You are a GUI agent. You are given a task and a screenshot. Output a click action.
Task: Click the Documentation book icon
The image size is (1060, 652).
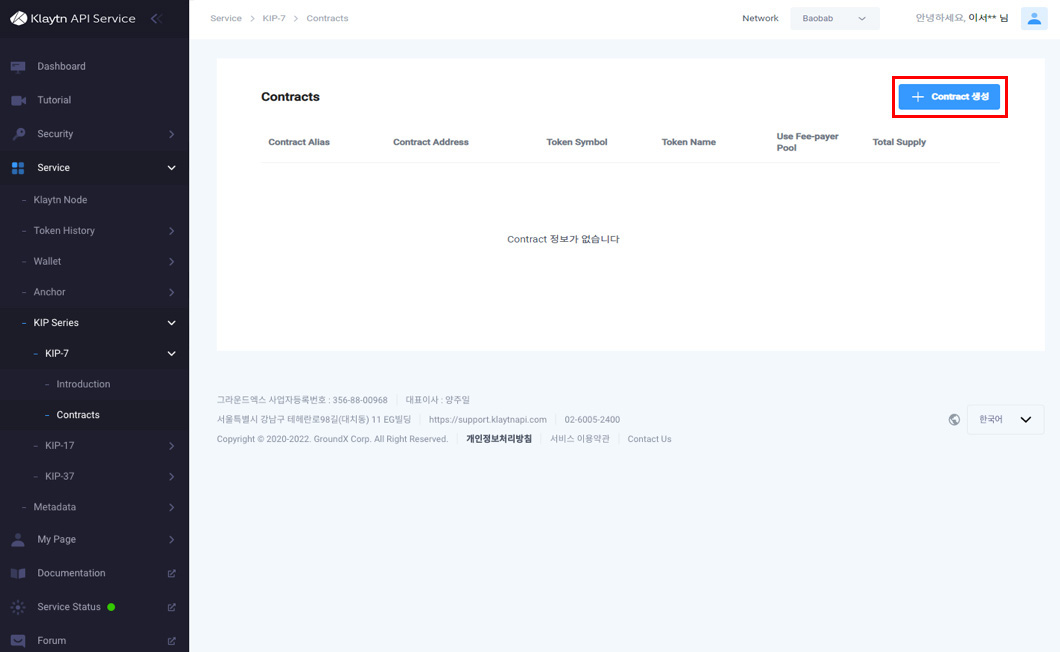[x=18, y=573]
